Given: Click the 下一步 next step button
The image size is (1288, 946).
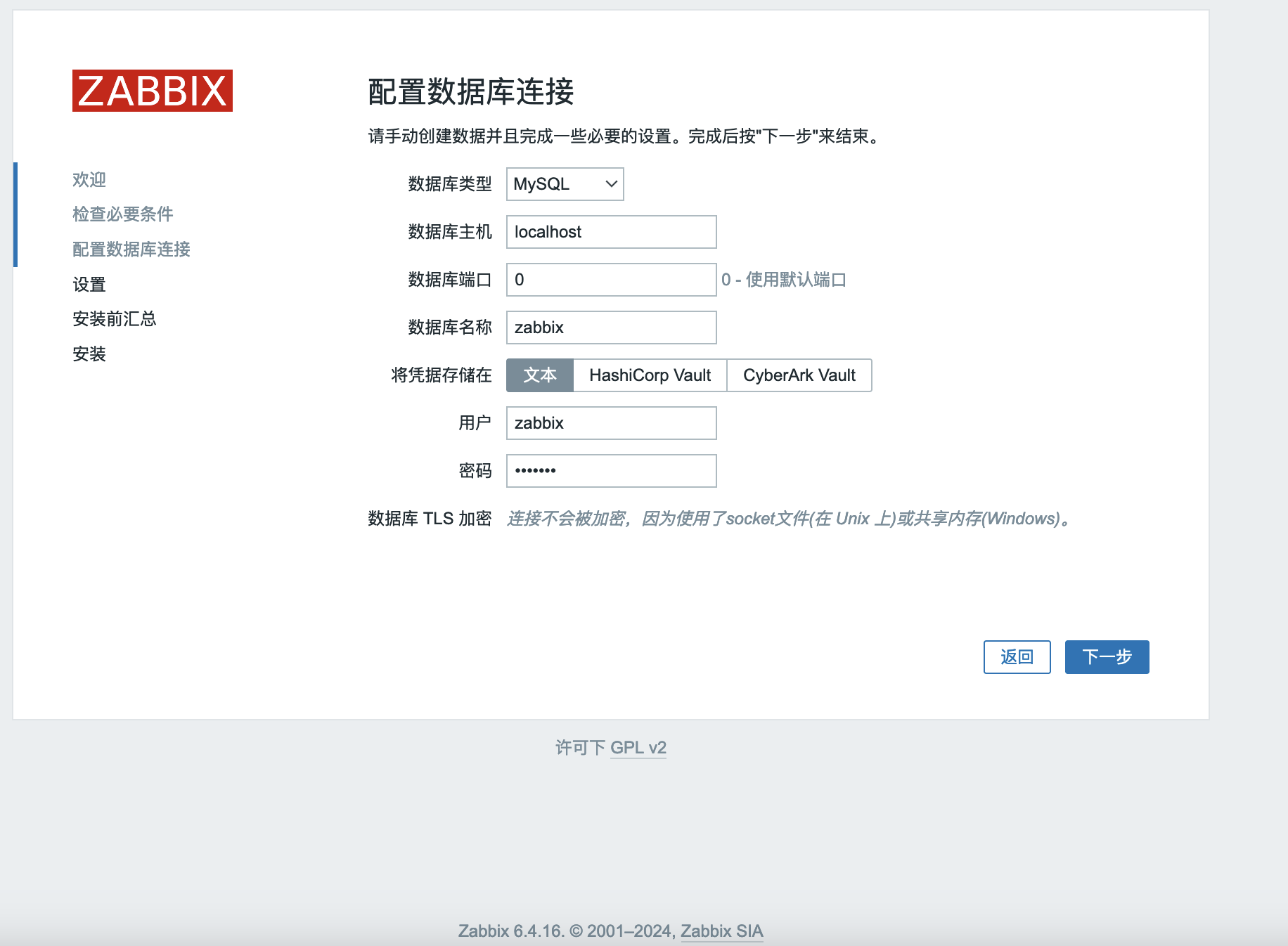Looking at the screenshot, I should (1107, 657).
